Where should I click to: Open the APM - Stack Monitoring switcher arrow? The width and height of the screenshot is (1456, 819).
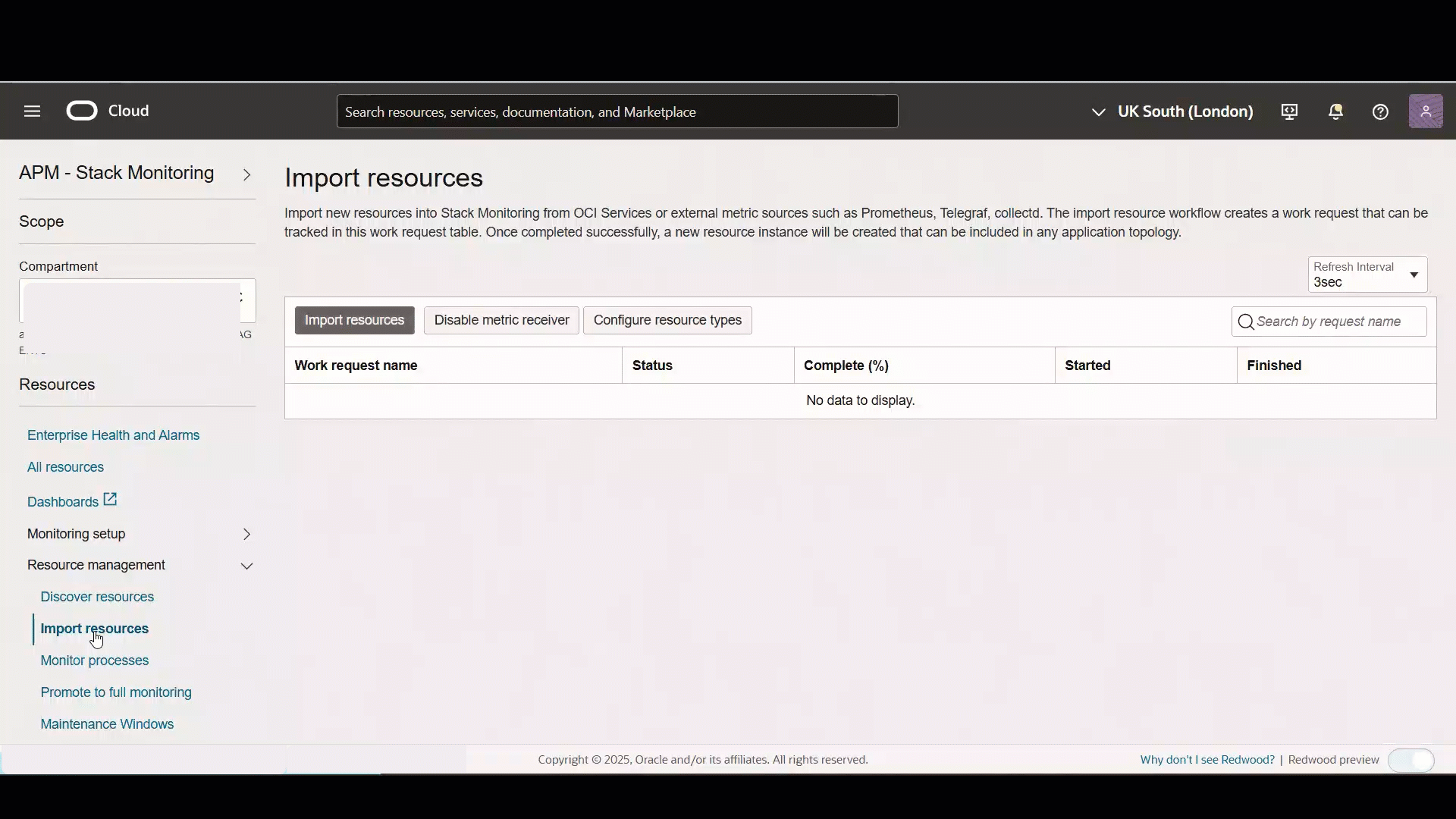(247, 174)
